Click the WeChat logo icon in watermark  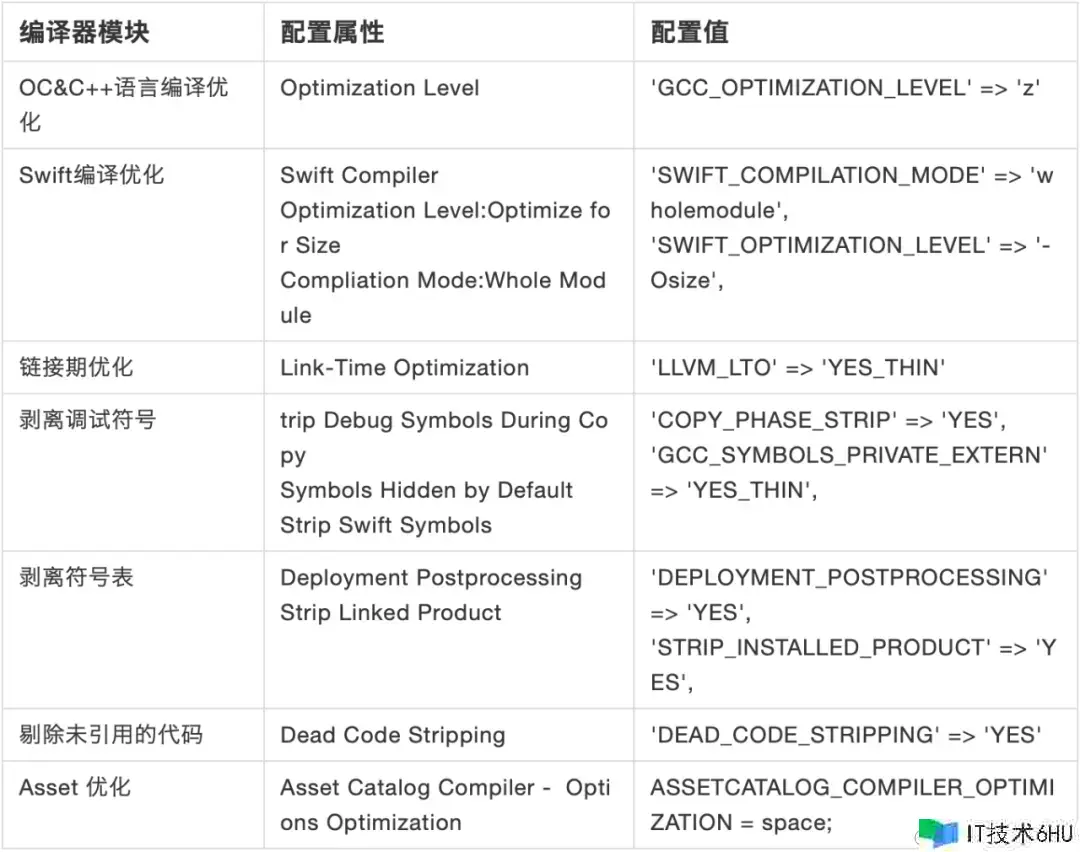(937, 831)
